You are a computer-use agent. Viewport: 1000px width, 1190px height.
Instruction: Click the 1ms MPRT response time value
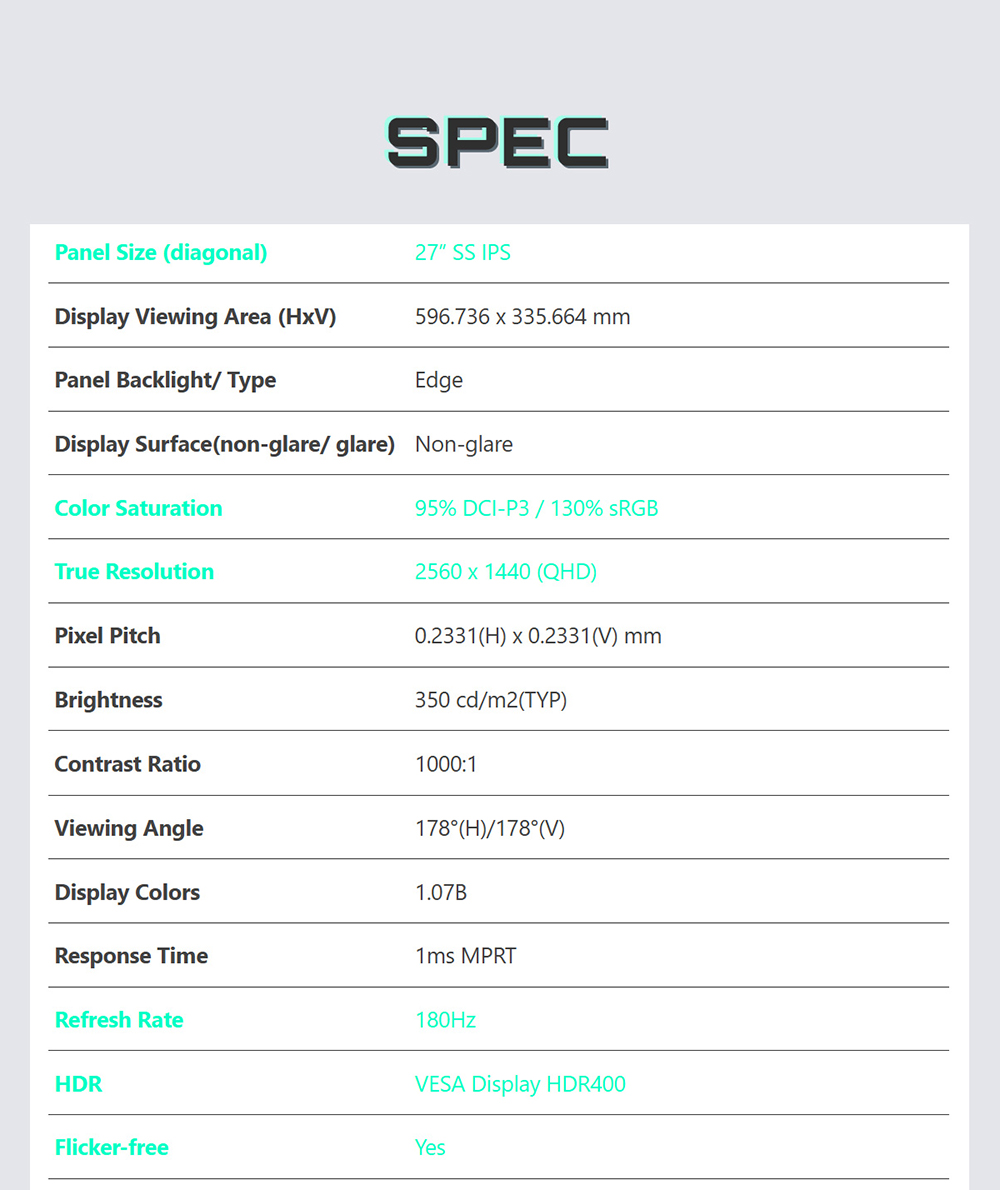tap(466, 955)
